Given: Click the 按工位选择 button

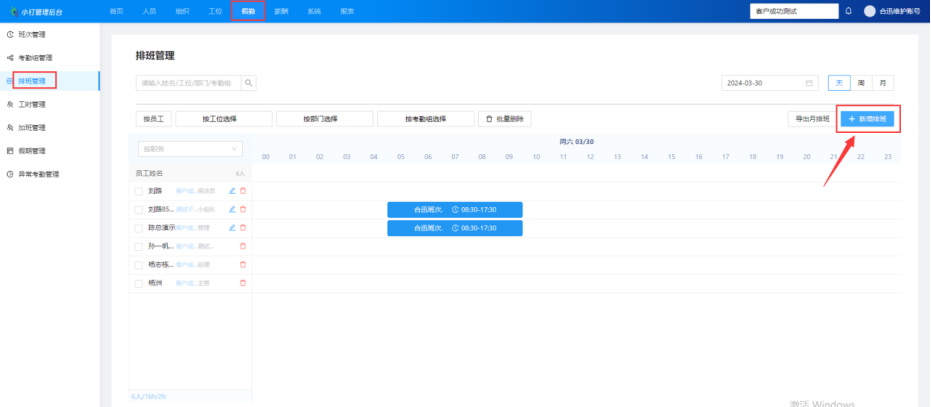Looking at the screenshot, I should pos(224,119).
